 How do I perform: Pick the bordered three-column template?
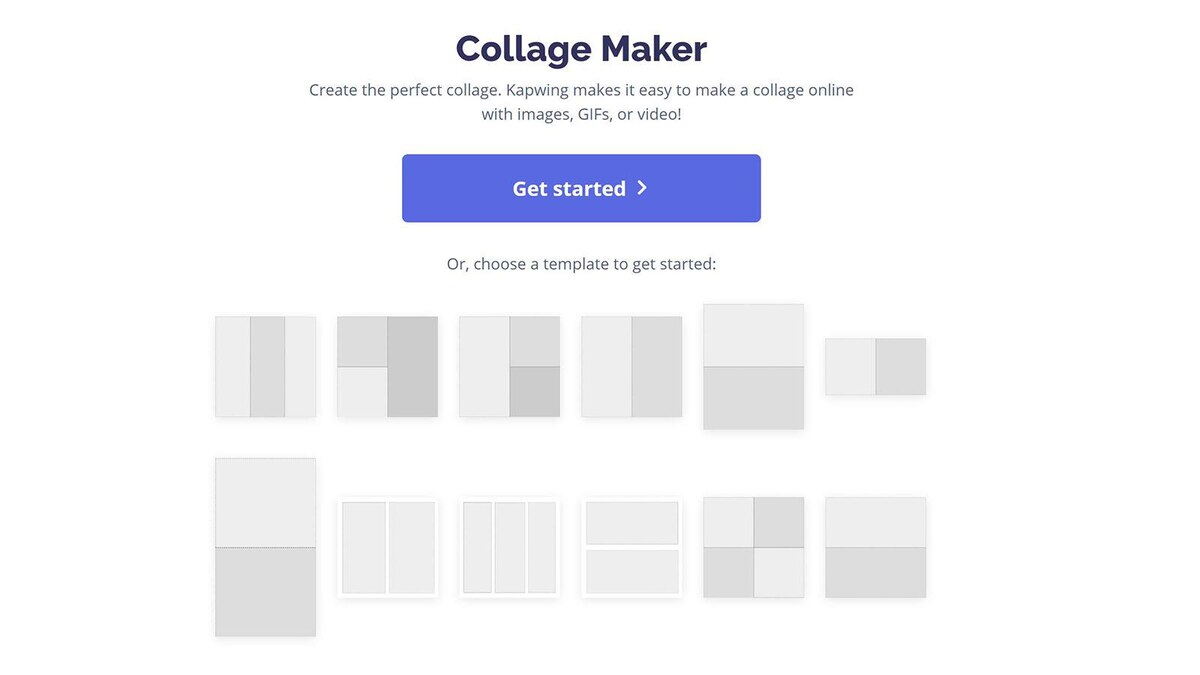pos(509,548)
